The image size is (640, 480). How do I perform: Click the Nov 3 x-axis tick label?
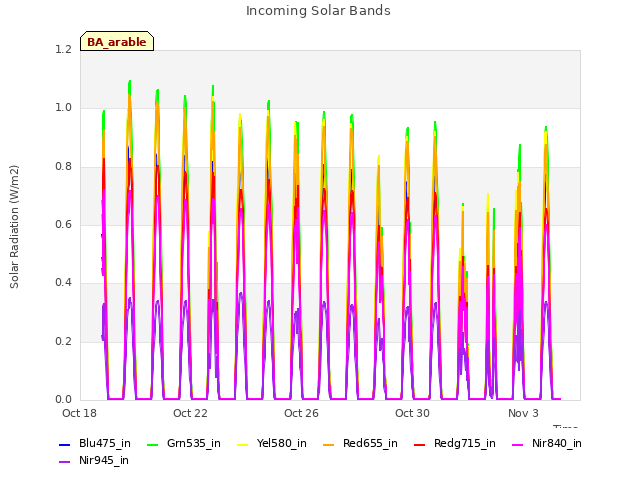523,413
